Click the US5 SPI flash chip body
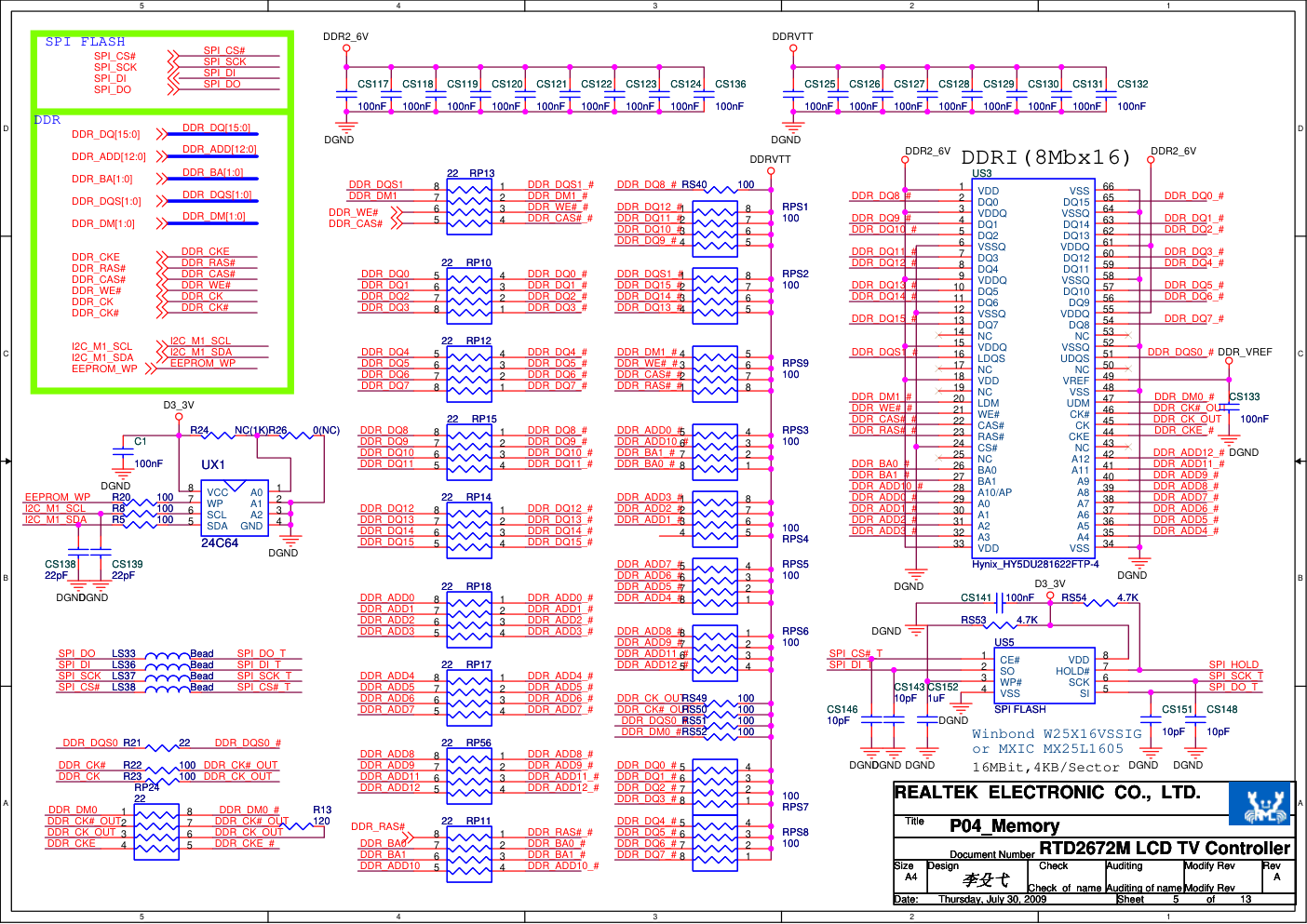The image size is (1307, 924). point(1044,676)
